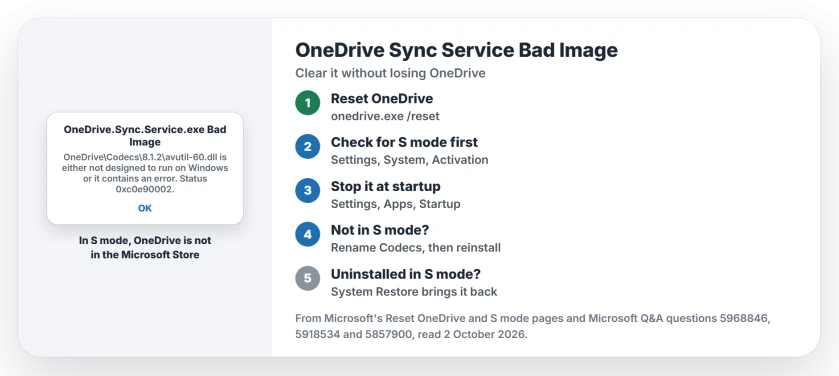Click the caption about OneDrive not in Microsoft Store
Viewport: 839px width, 376px height.
[x=145, y=248]
